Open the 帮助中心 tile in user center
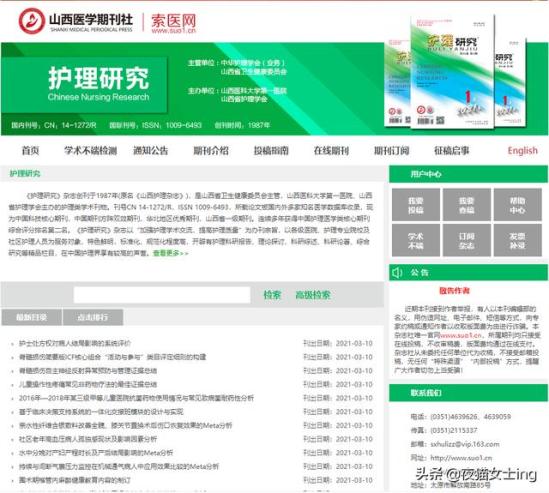549x493 pixels. tap(517, 205)
